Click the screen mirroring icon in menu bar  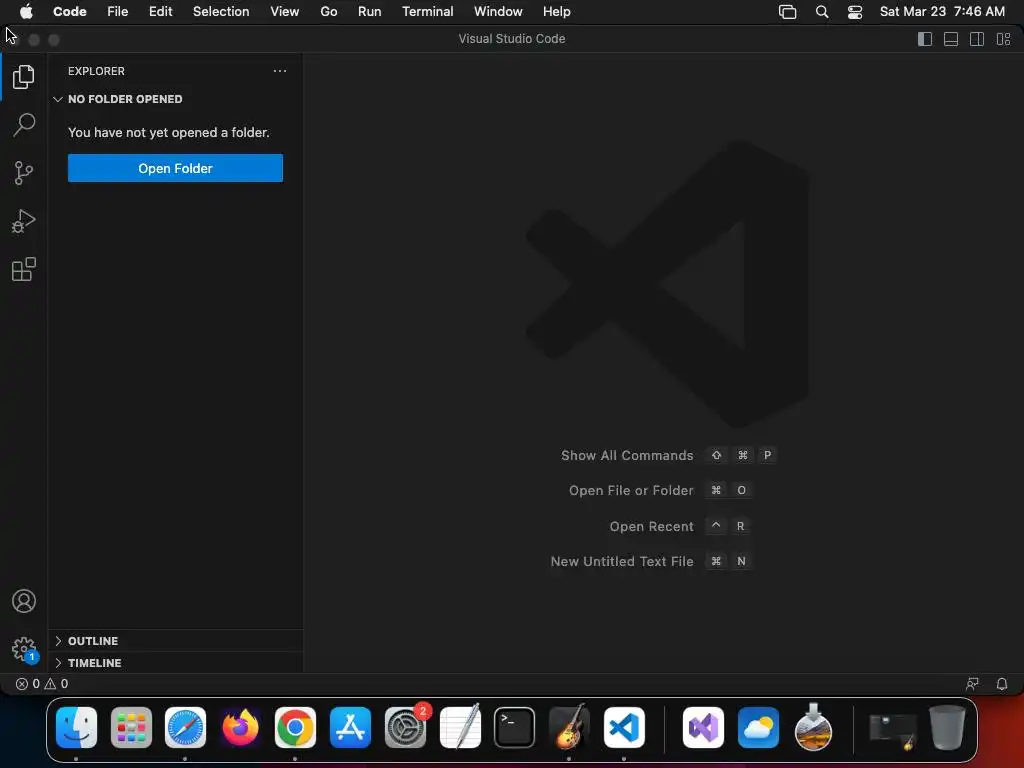tap(788, 12)
